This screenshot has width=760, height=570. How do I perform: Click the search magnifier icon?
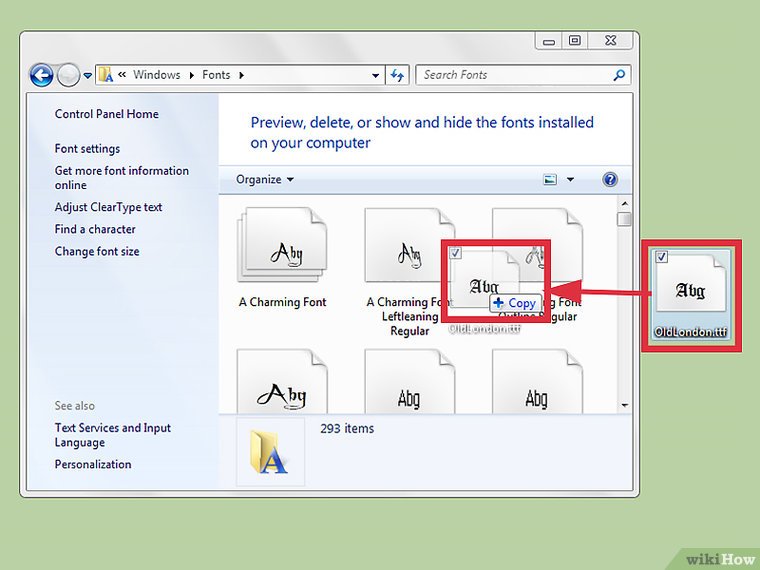[620, 75]
